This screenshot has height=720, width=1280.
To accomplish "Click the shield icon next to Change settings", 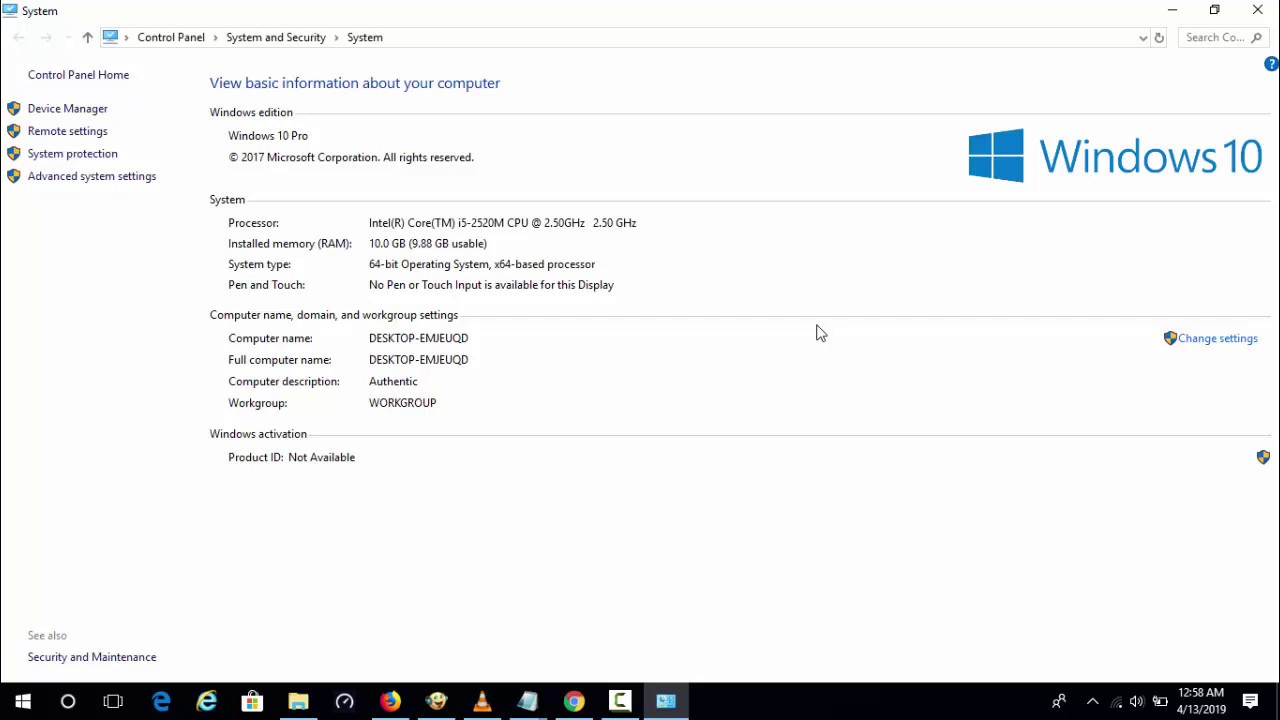I will [1170, 338].
